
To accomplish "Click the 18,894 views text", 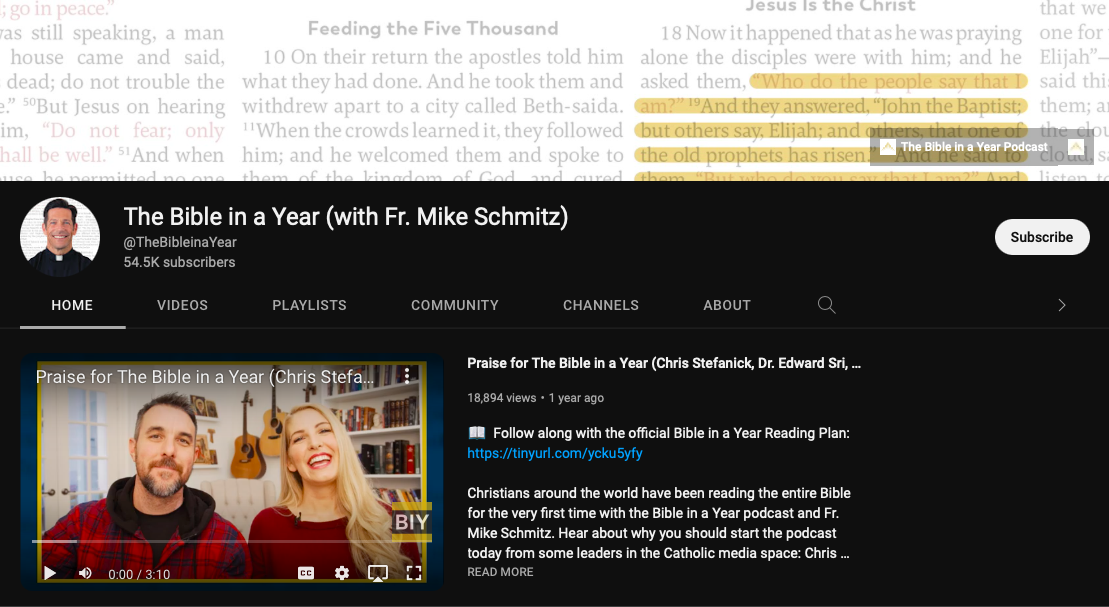I will pos(501,398).
